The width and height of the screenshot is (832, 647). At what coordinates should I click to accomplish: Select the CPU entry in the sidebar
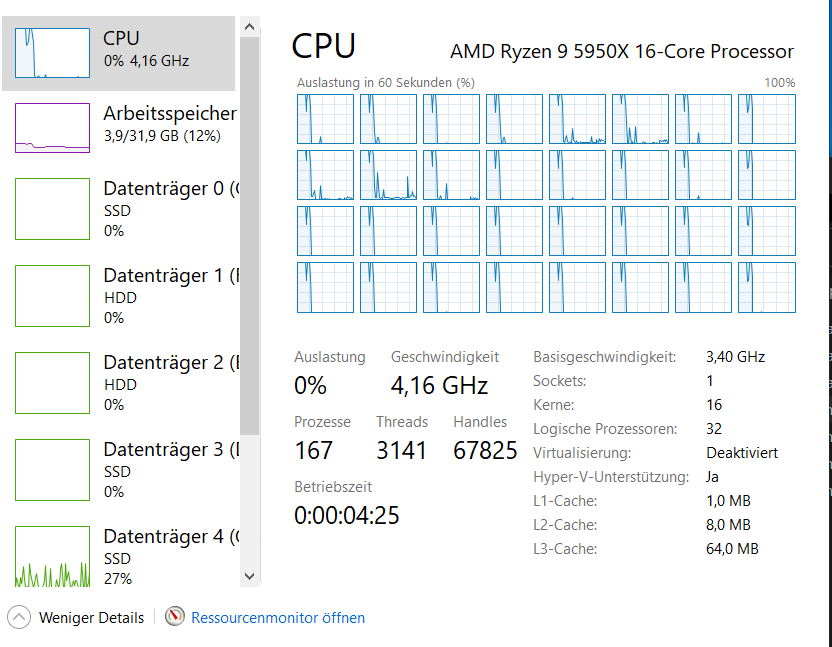coord(118,53)
